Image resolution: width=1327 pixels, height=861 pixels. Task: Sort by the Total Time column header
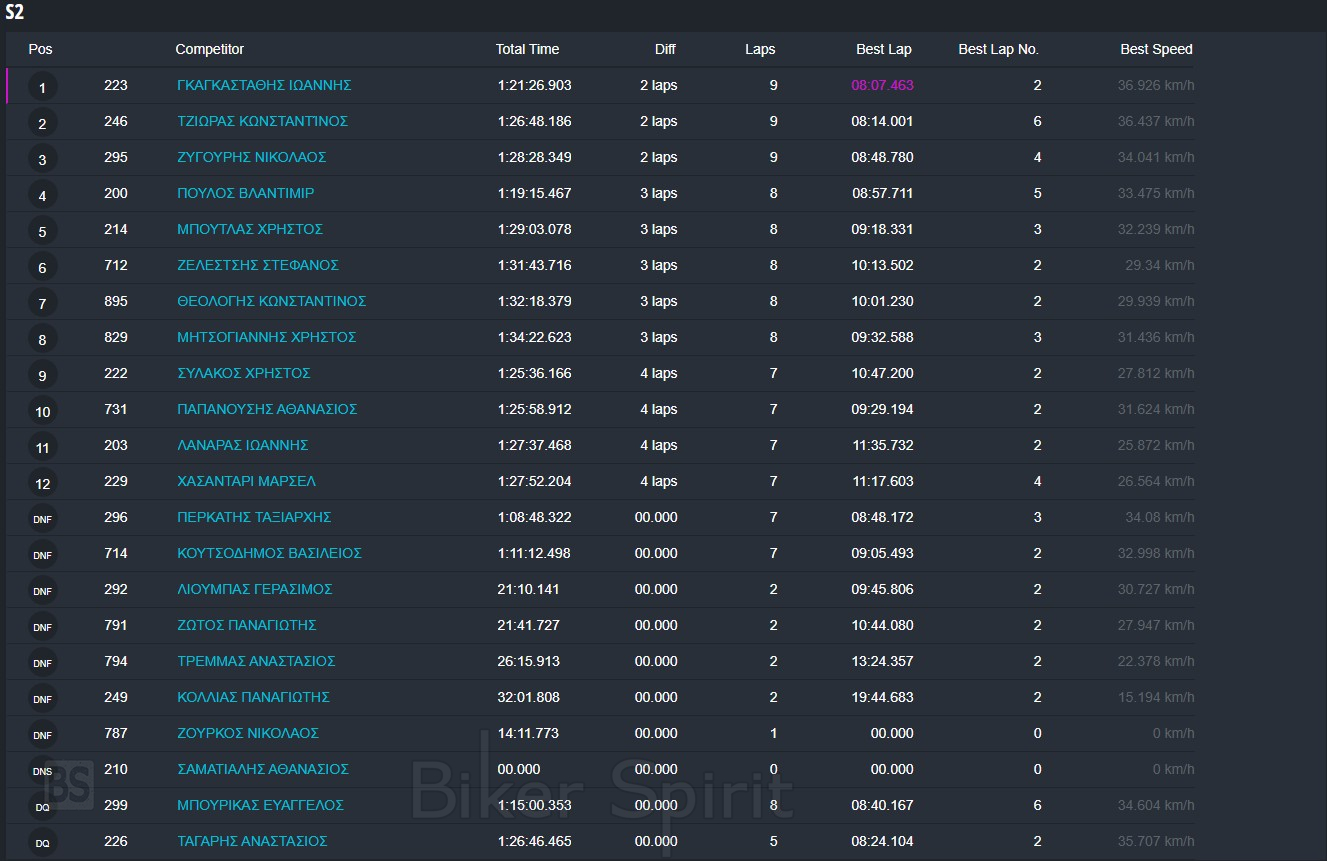click(527, 49)
